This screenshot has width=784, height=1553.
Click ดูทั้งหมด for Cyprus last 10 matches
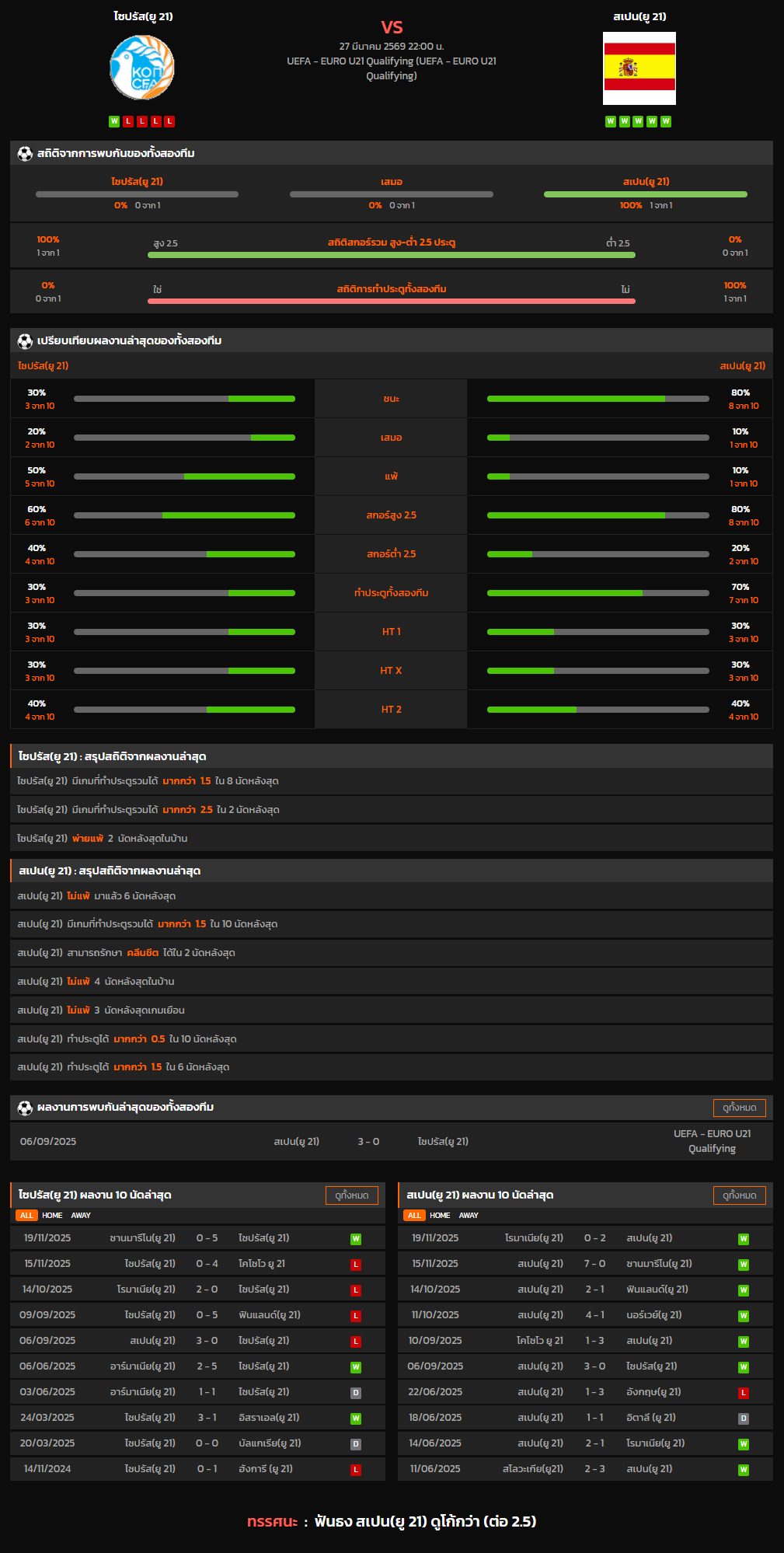(x=351, y=1195)
